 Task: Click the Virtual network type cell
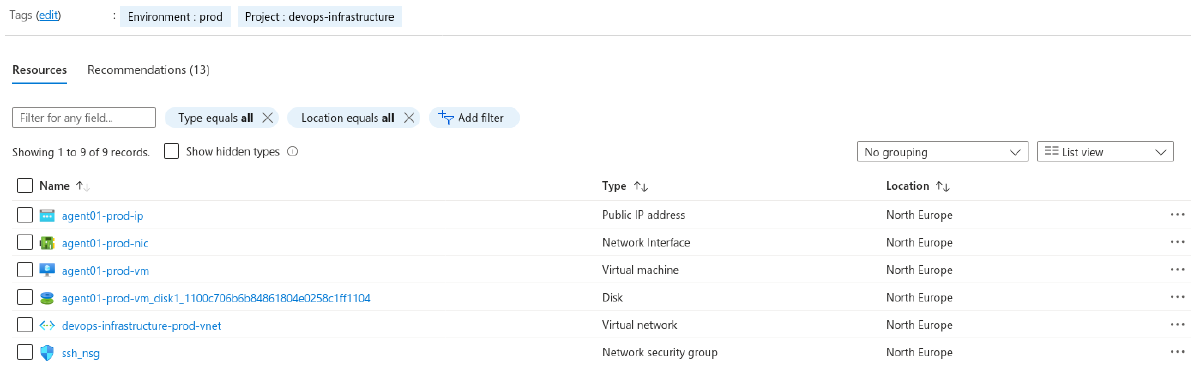click(x=640, y=325)
